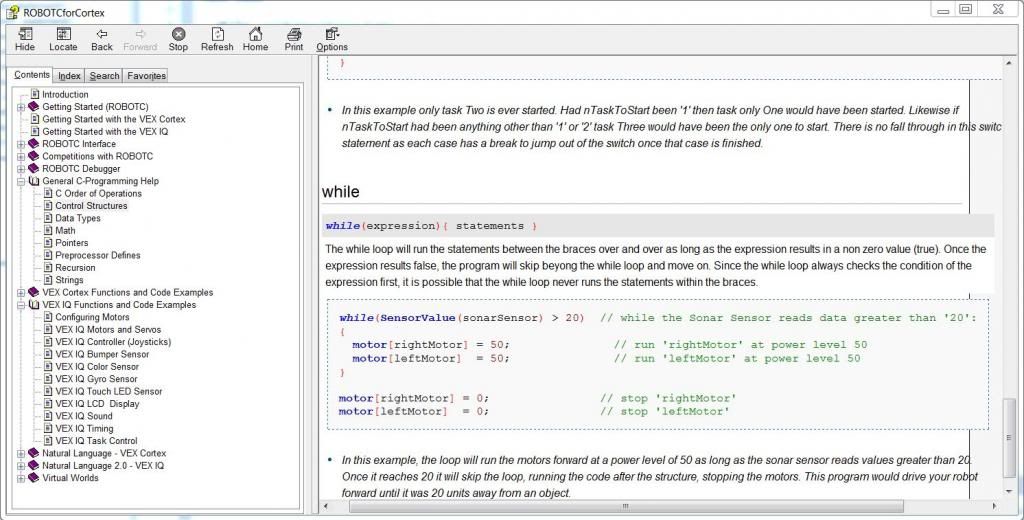Click the 'while' section heading
Screen dimensions: 1024x520
pos(340,192)
